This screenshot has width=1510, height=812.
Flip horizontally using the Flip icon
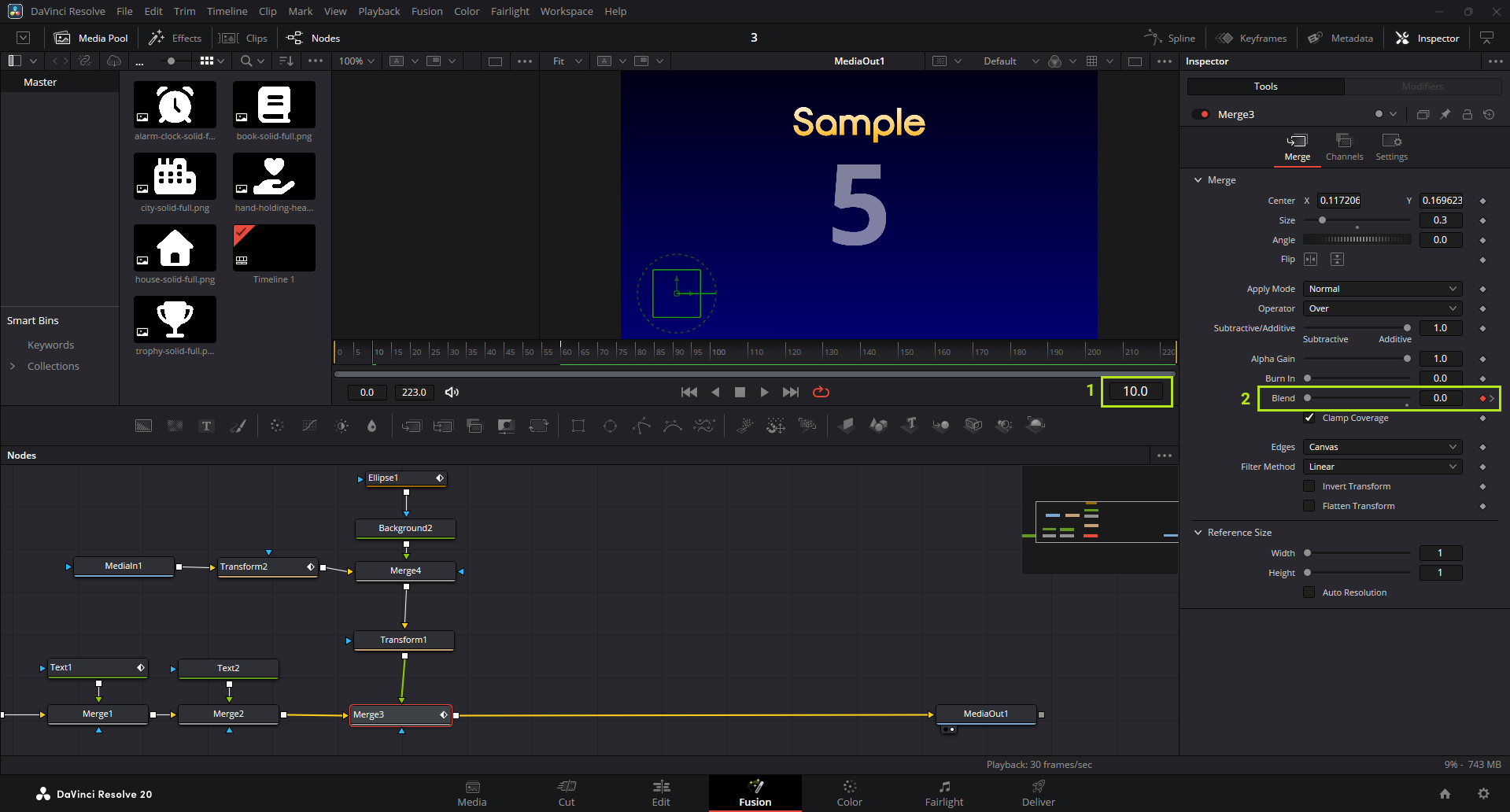coord(1311,260)
